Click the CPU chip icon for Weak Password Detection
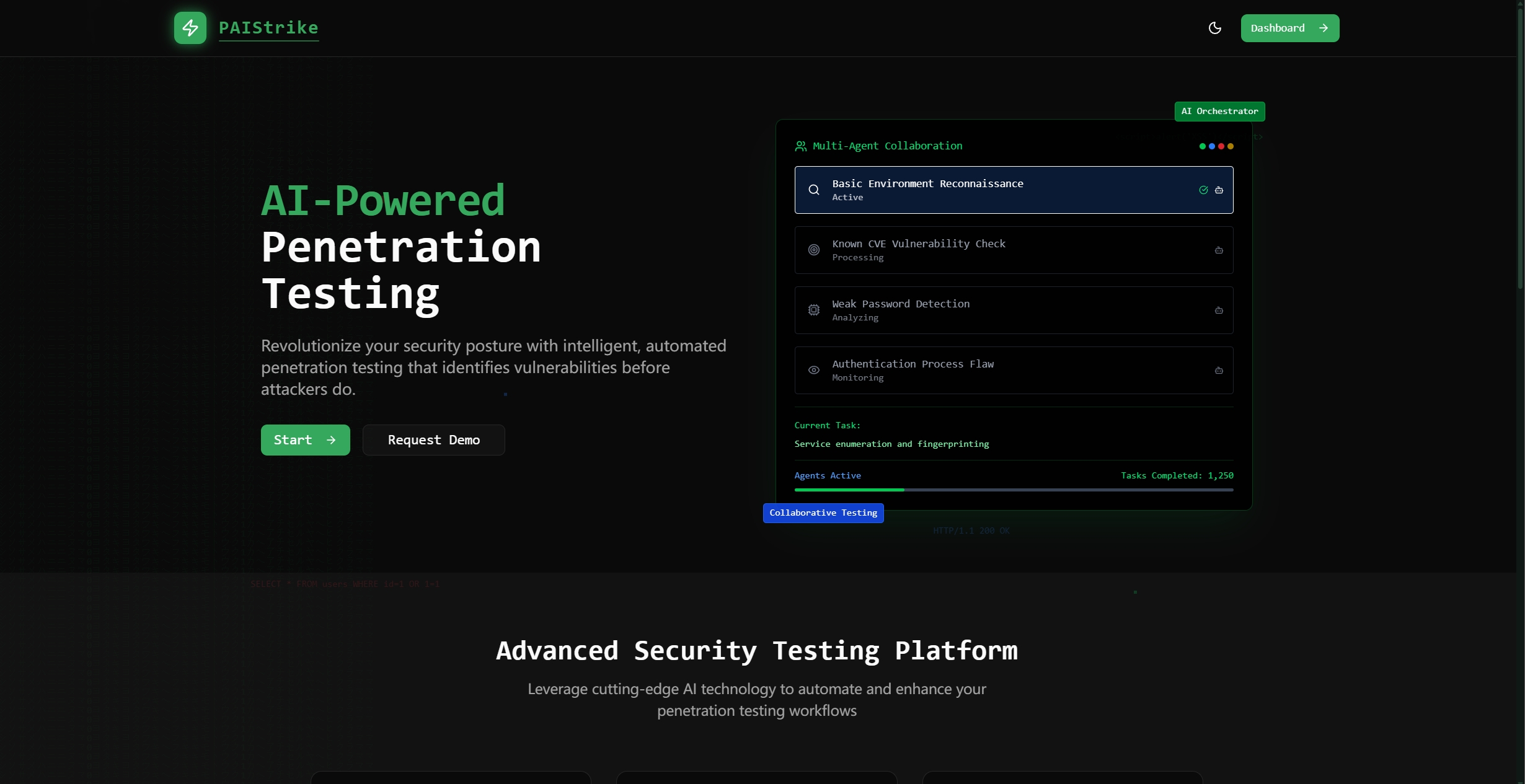Image resolution: width=1525 pixels, height=784 pixels. click(x=813, y=310)
